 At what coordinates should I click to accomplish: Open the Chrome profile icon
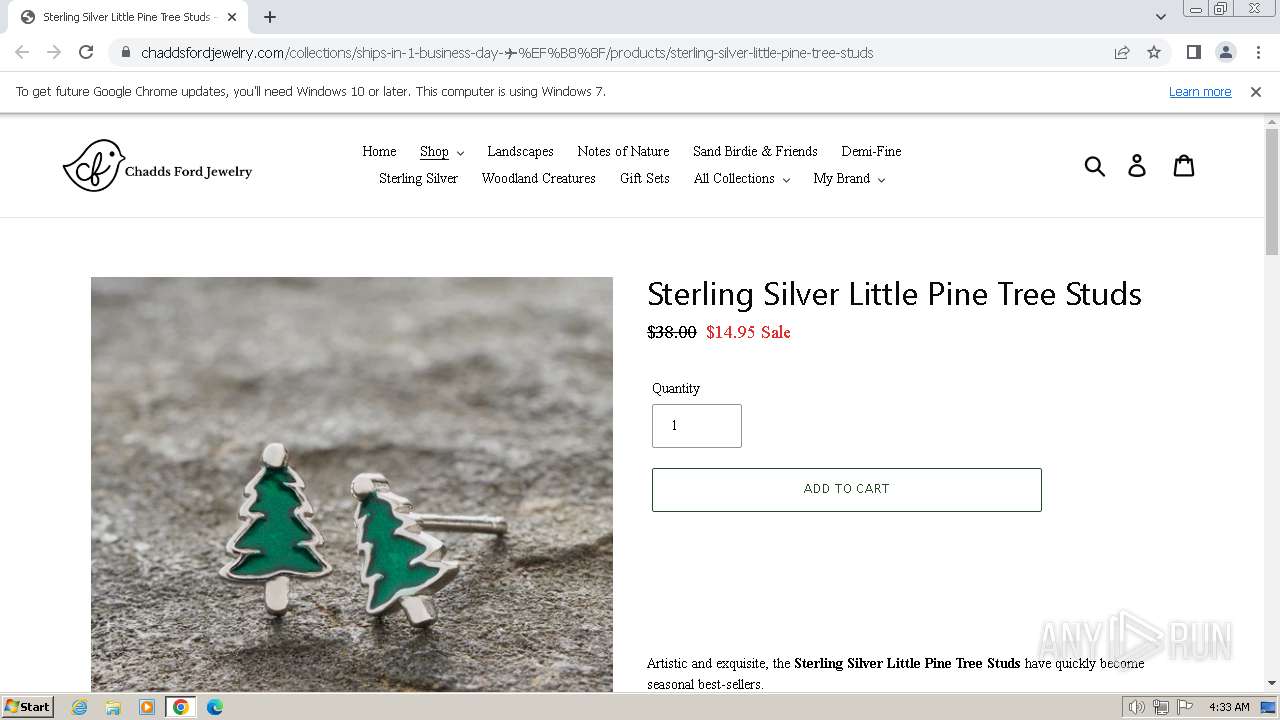1225,53
